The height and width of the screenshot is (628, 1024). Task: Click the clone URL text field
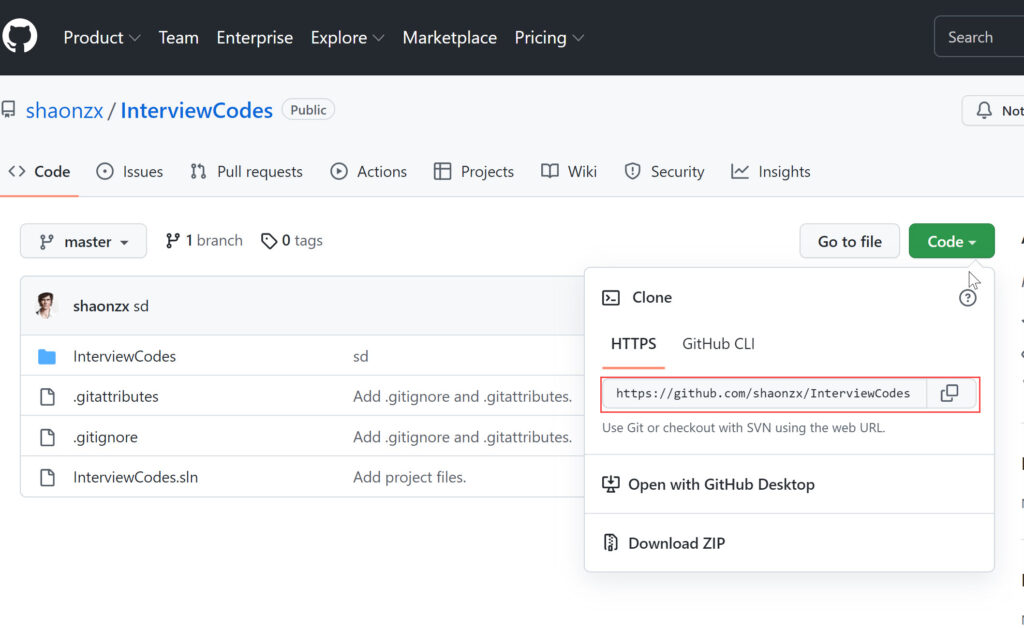pos(764,393)
